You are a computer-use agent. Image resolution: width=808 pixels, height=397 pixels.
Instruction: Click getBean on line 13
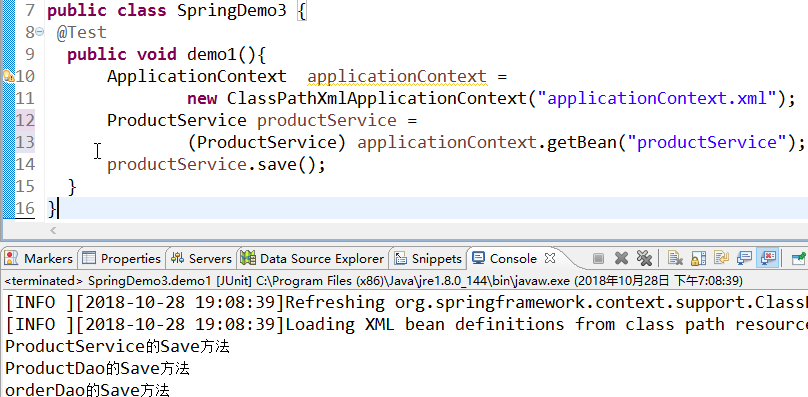[582, 142]
